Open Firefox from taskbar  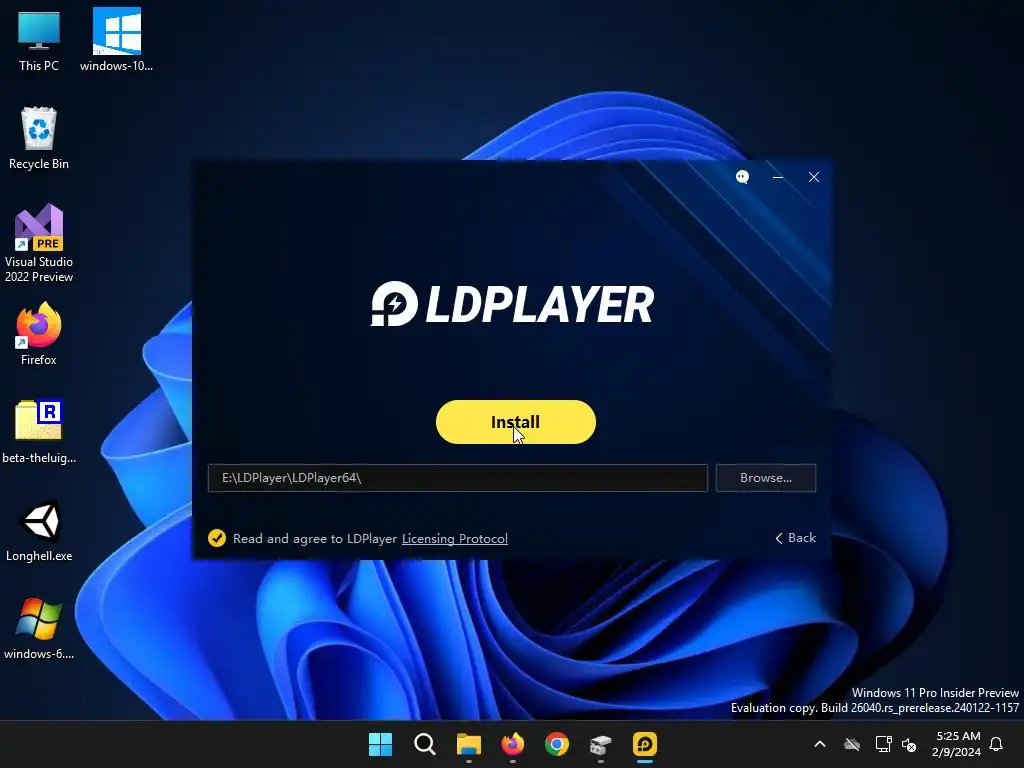pyautogui.click(x=513, y=744)
